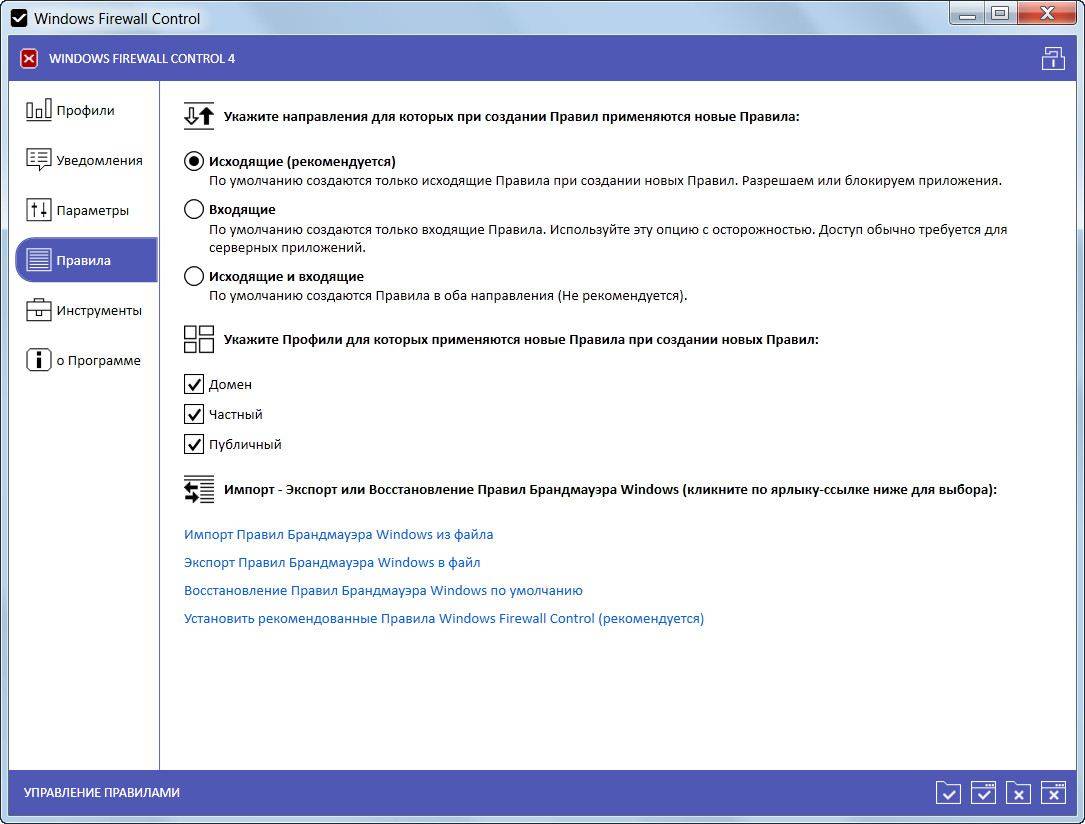The height and width of the screenshot is (824, 1085).
Task: Switch to the Параметры section
Action: (85, 210)
